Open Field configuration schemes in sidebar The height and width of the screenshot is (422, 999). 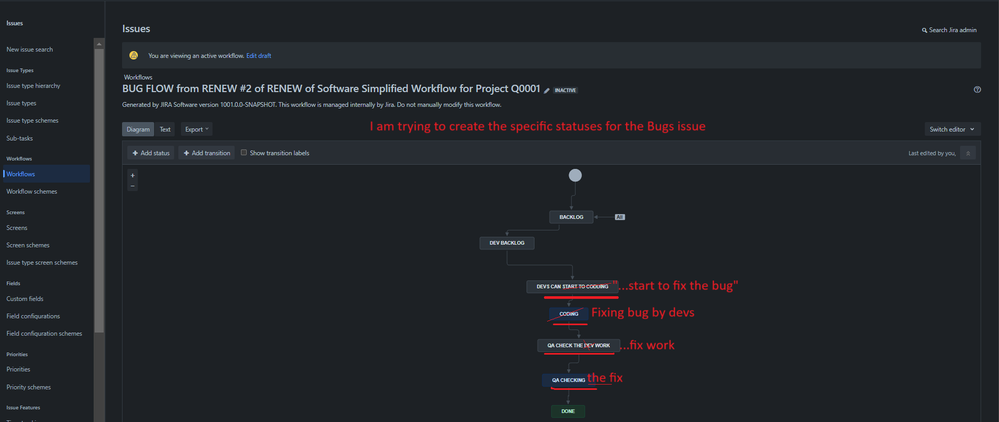tap(44, 333)
